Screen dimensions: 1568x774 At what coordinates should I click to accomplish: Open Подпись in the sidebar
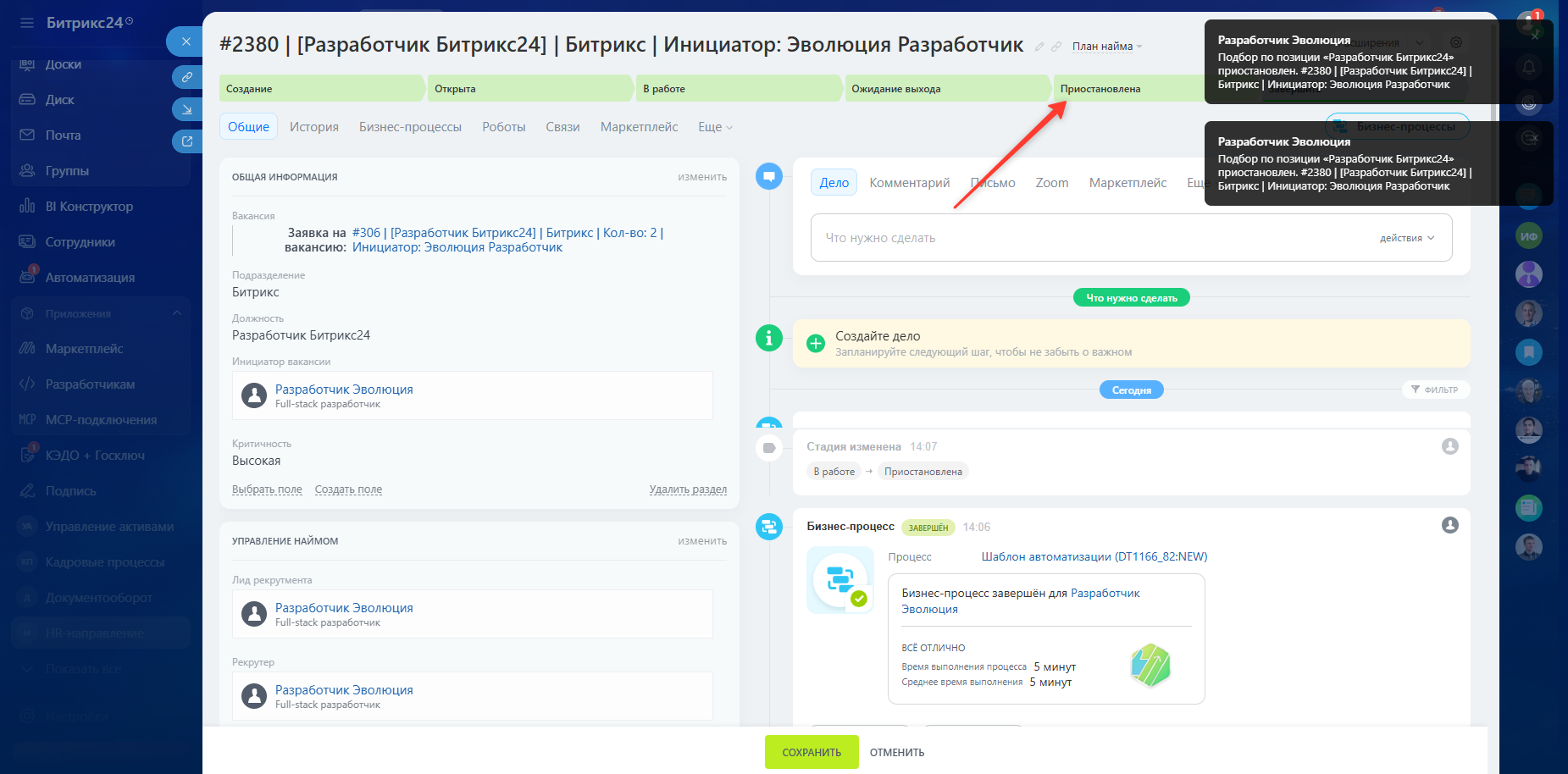(x=70, y=491)
